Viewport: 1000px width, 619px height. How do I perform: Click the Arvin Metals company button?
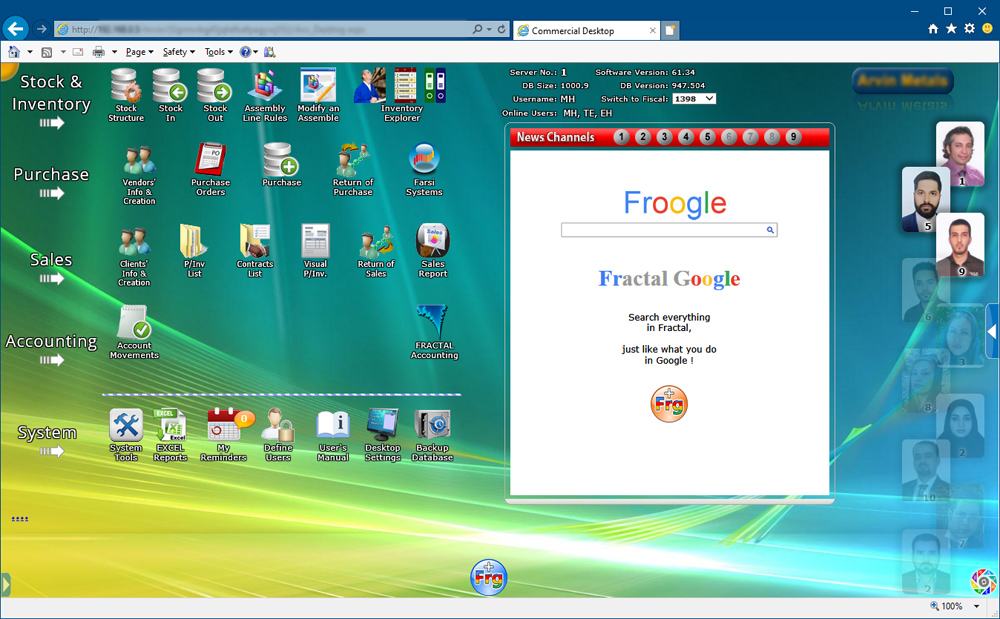click(903, 80)
